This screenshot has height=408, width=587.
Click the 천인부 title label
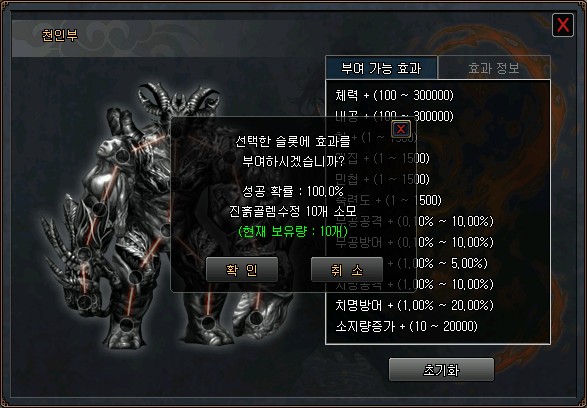60,35
